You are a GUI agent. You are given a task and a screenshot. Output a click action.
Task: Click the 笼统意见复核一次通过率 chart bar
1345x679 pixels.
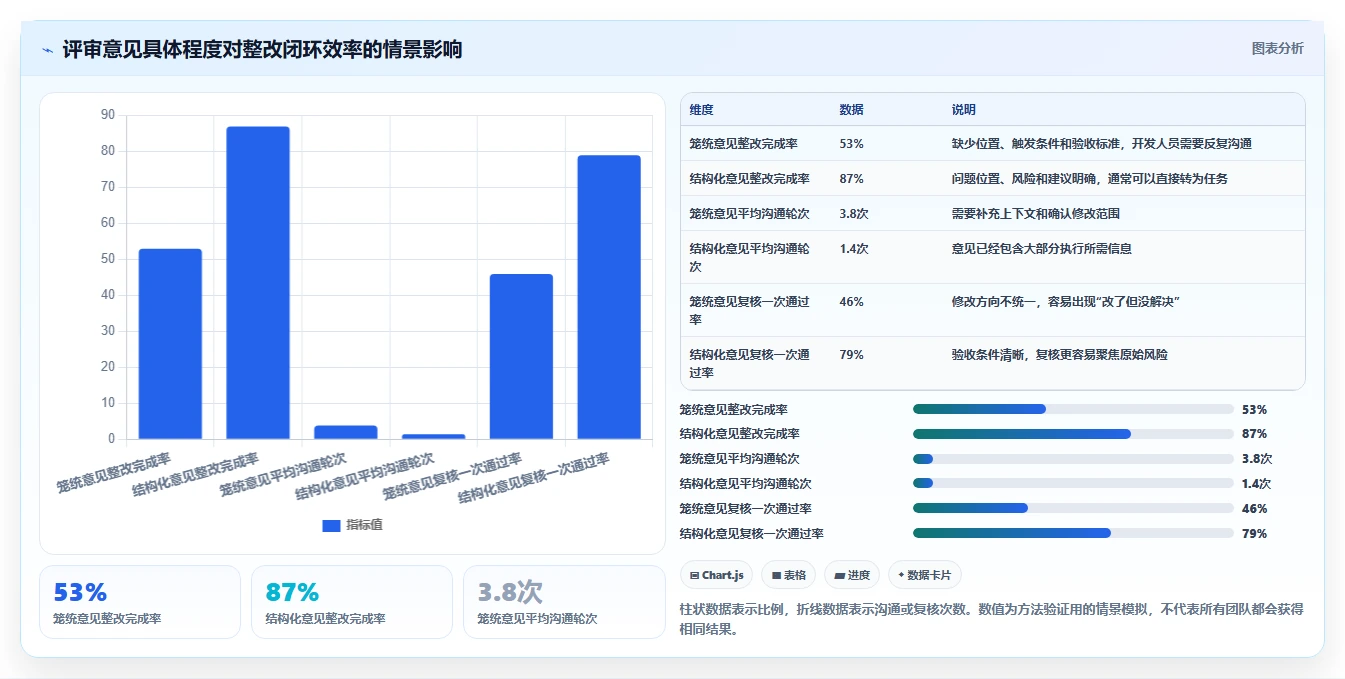(x=521, y=356)
